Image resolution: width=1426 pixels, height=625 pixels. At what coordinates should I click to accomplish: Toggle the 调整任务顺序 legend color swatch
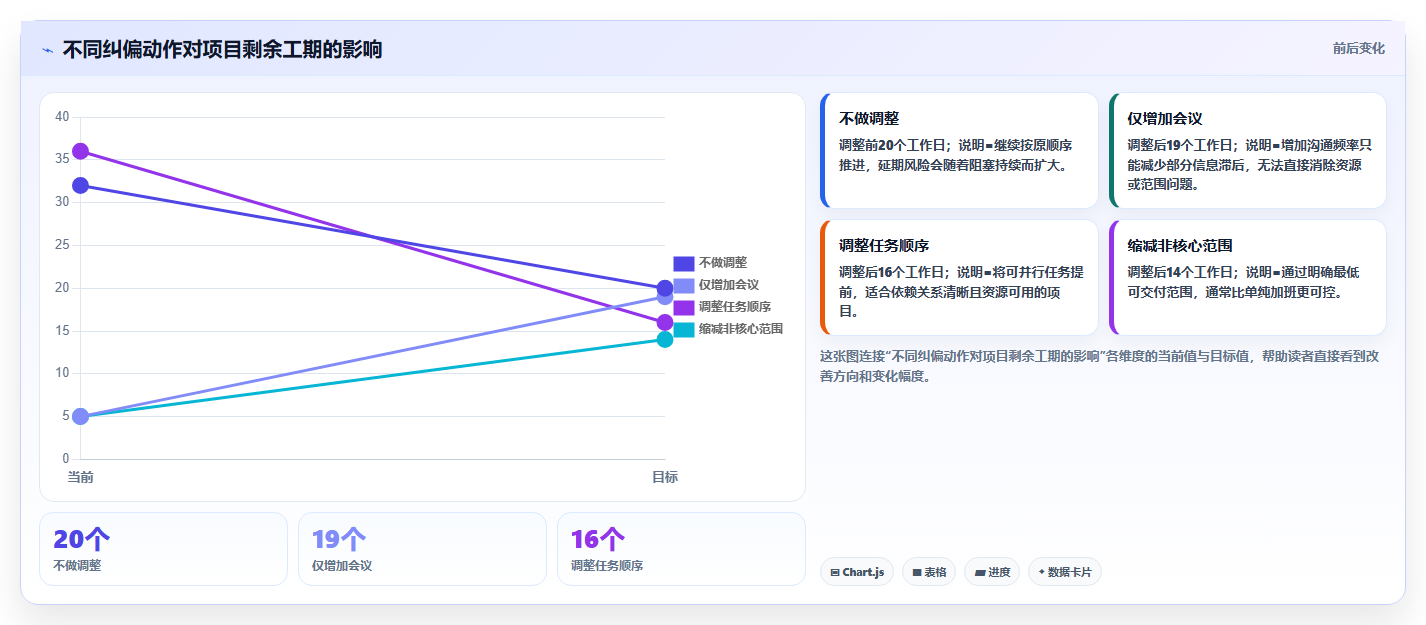(683, 307)
